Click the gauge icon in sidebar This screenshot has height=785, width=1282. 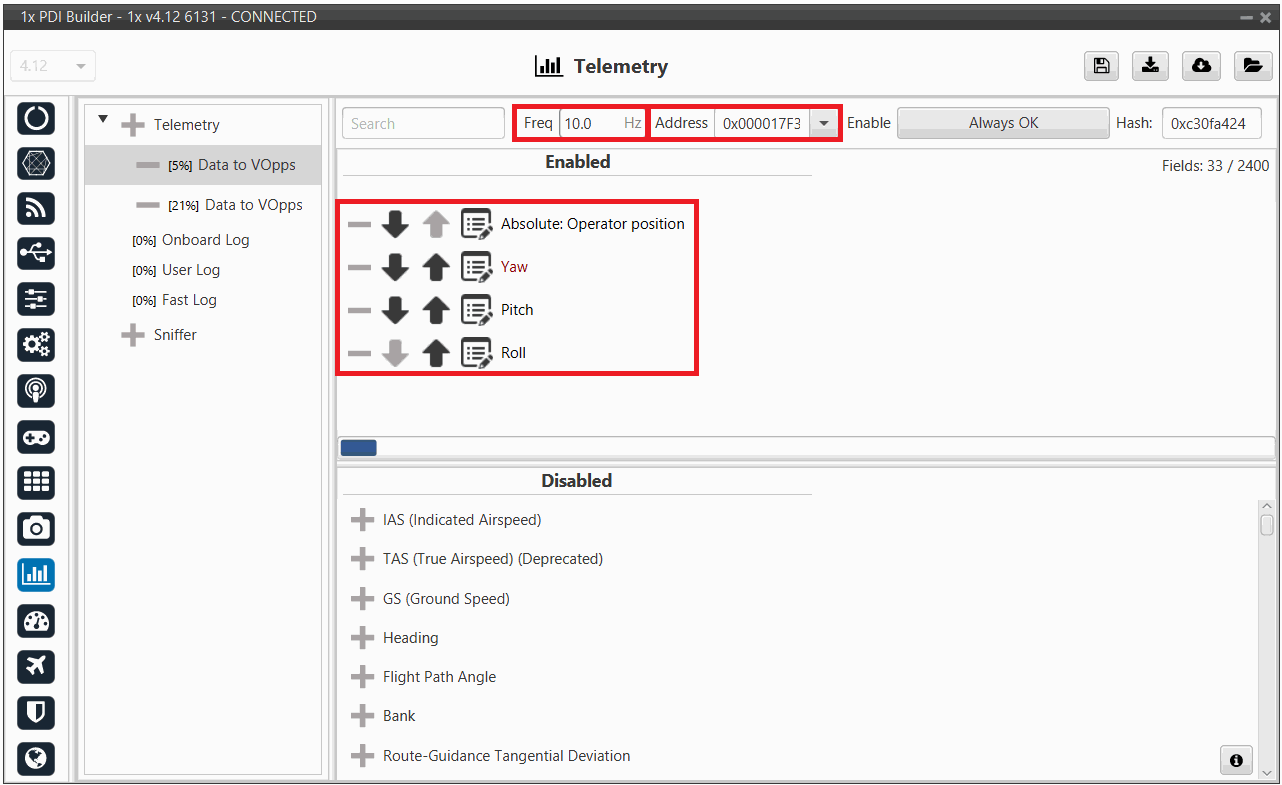pyautogui.click(x=36, y=621)
